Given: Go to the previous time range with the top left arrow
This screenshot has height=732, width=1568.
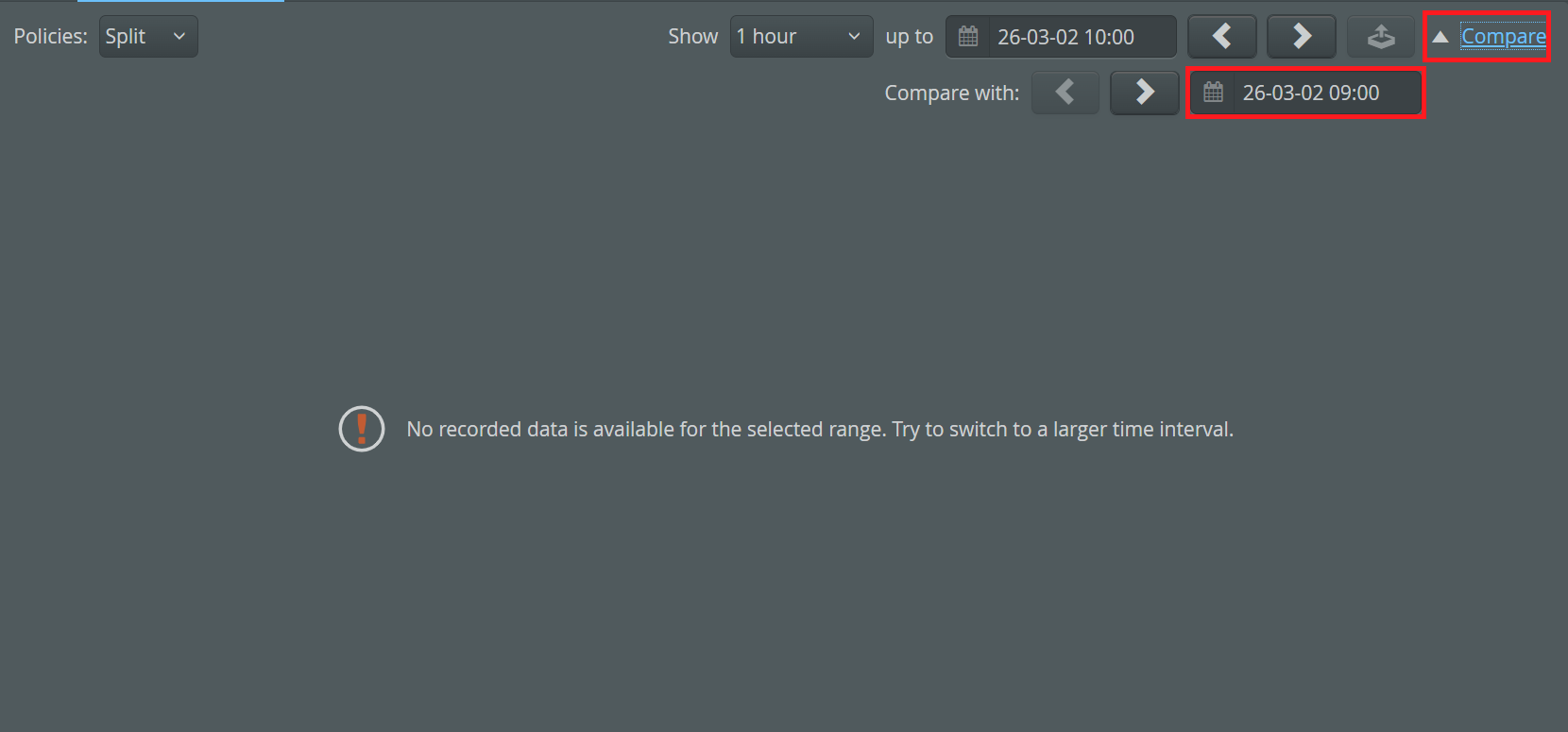Looking at the screenshot, I should [1221, 37].
